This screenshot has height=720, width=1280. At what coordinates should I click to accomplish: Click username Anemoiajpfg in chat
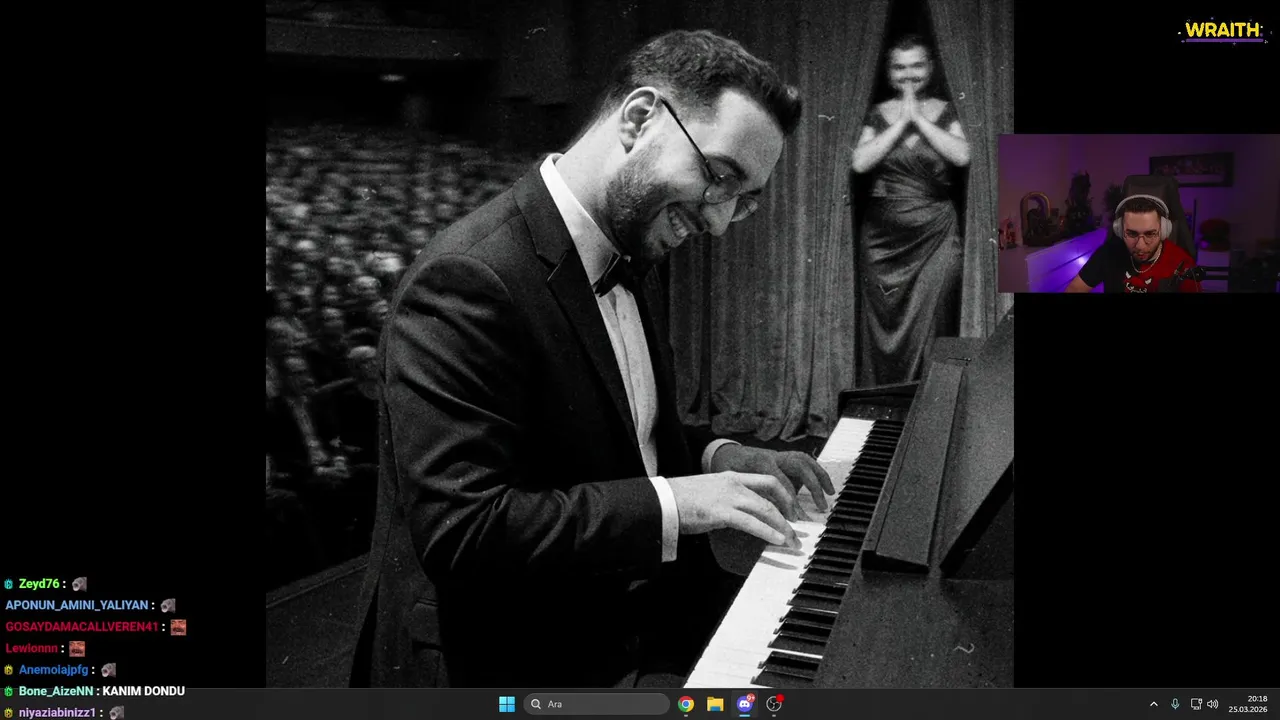click(x=54, y=670)
